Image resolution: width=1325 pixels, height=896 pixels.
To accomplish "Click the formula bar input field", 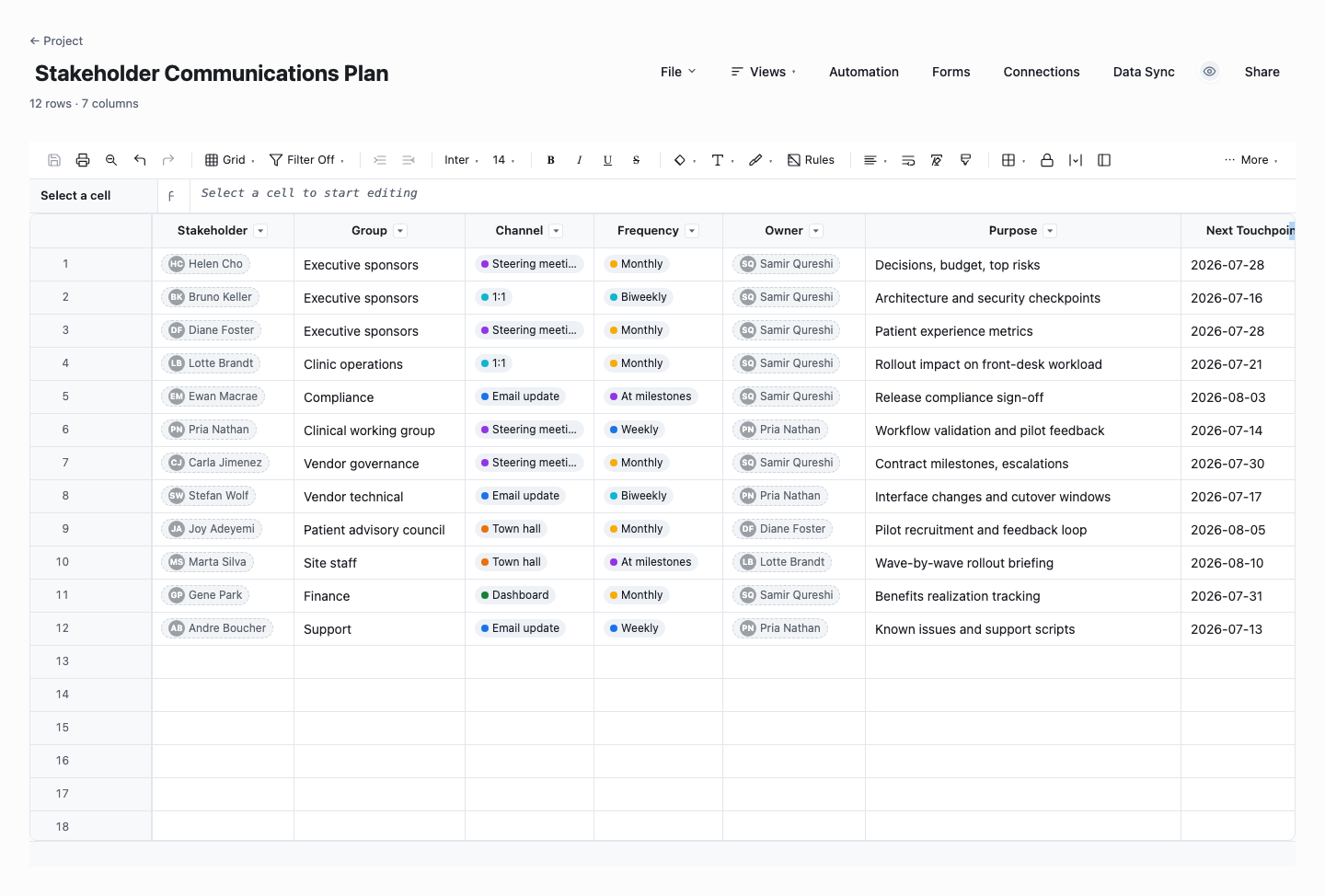I will tap(742, 193).
